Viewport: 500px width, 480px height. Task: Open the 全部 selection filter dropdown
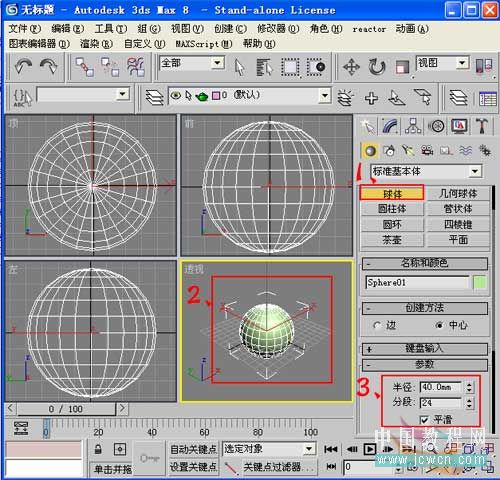(192, 63)
